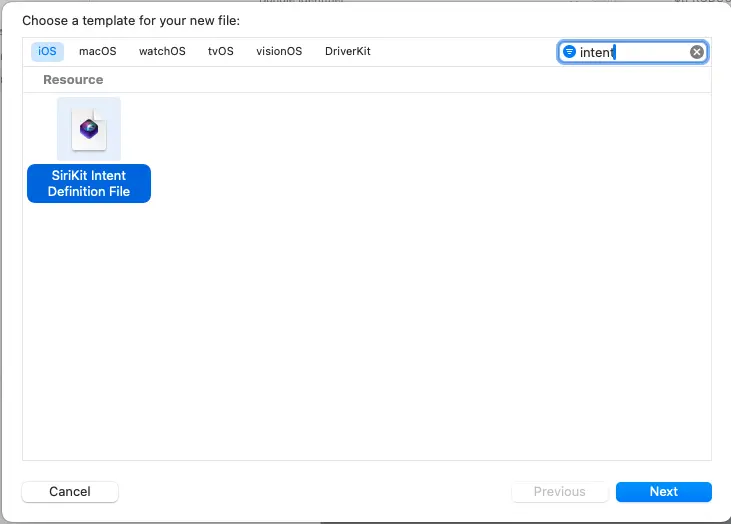Click the Resource section header
Screen dimensions: 731x524
point(73,80)
